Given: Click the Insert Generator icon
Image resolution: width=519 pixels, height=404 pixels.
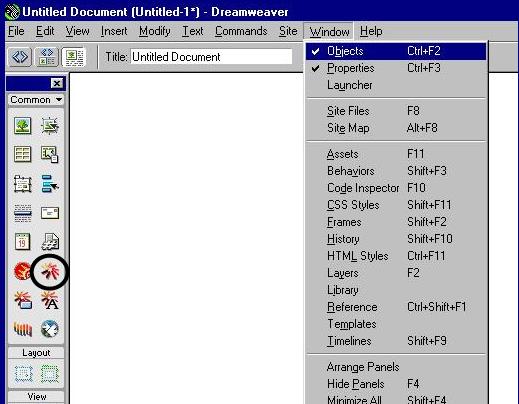Looking at the screenshot, I should [50, 329].
